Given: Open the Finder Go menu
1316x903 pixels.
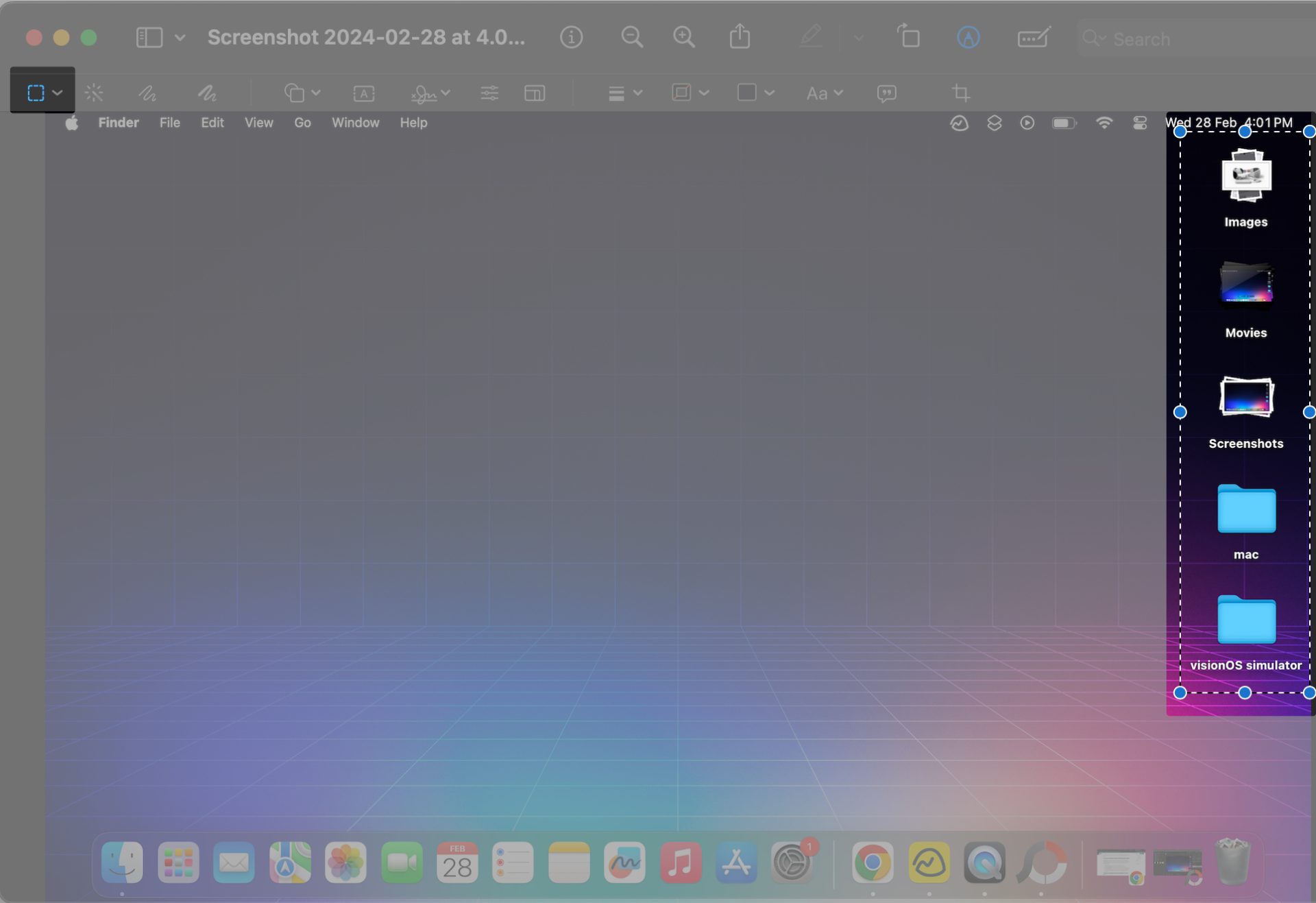Looking at the screenshot, I should click(302, 123).
